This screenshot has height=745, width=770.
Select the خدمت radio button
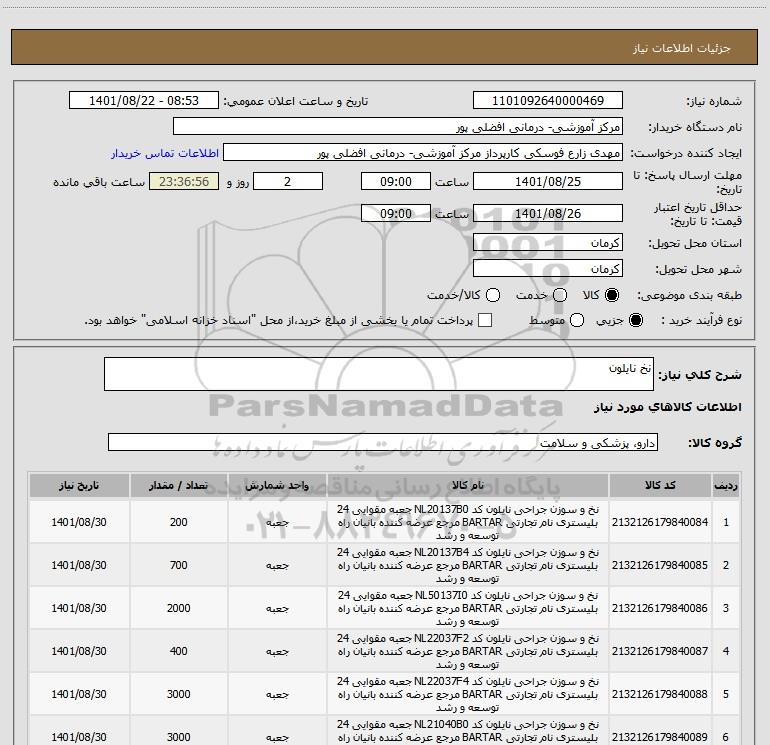click(560, 295)
